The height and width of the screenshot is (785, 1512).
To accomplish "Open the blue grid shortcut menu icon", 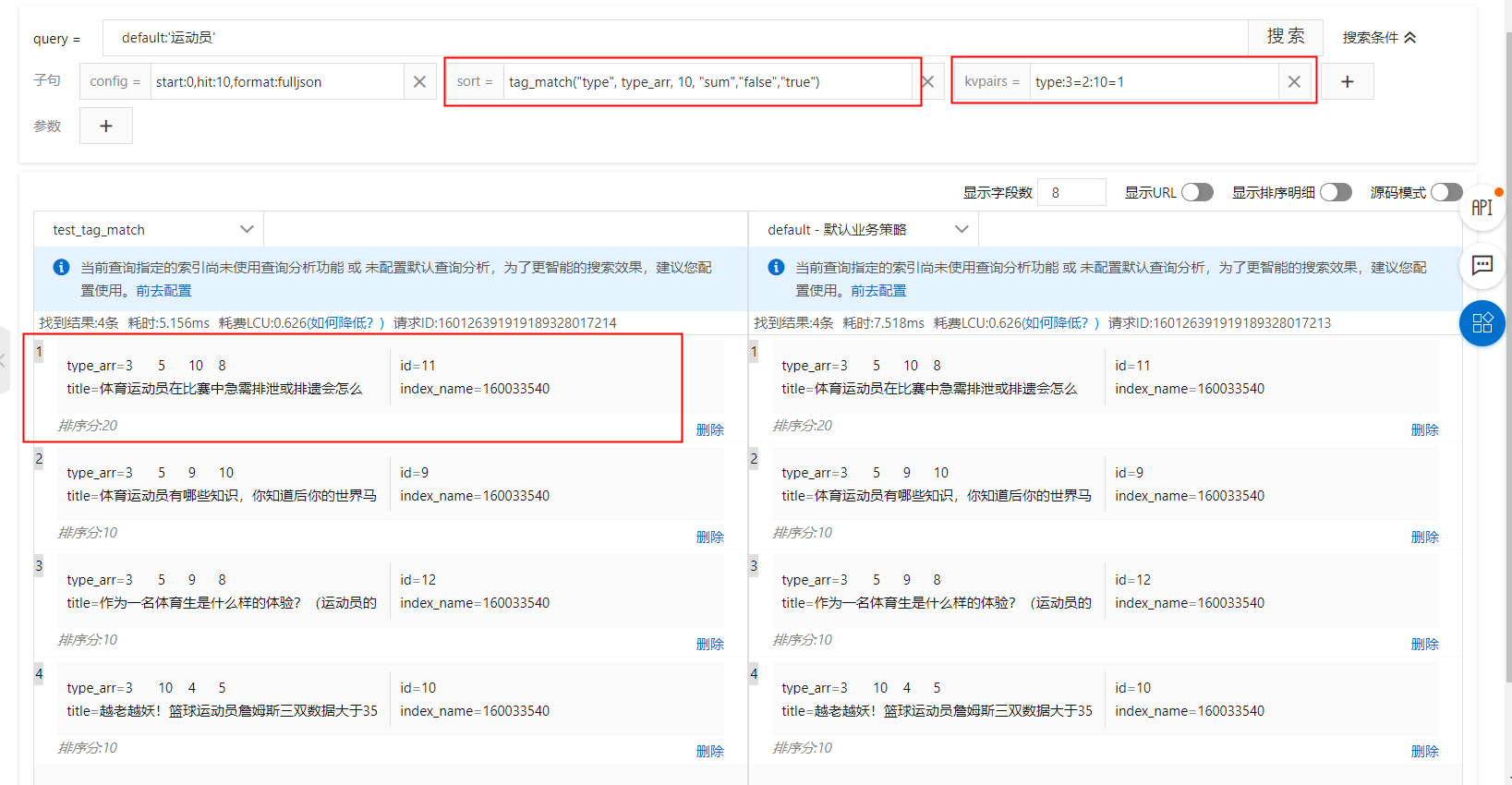I will pyautogui.click(x=1482, y=323).
